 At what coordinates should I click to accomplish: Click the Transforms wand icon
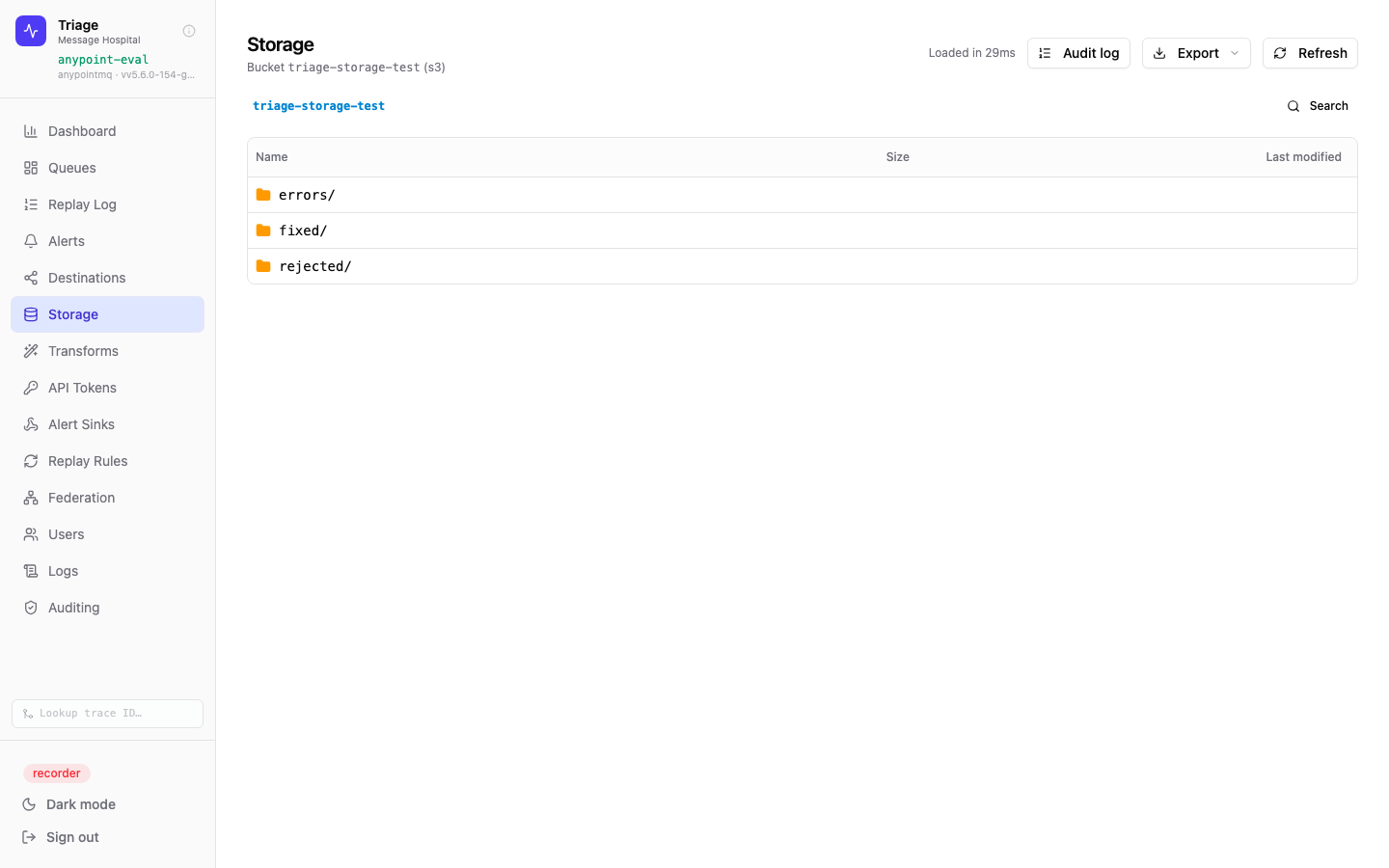[x=31, y=351]
